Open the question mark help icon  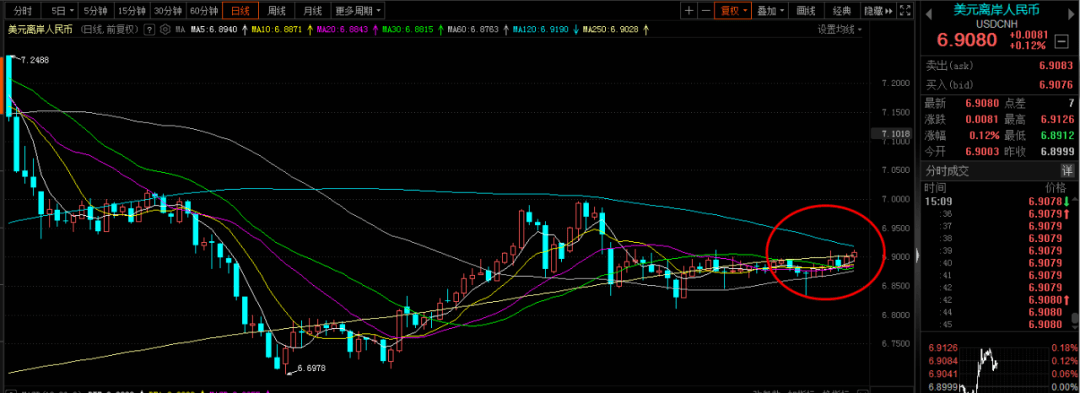tap(149, 30)
